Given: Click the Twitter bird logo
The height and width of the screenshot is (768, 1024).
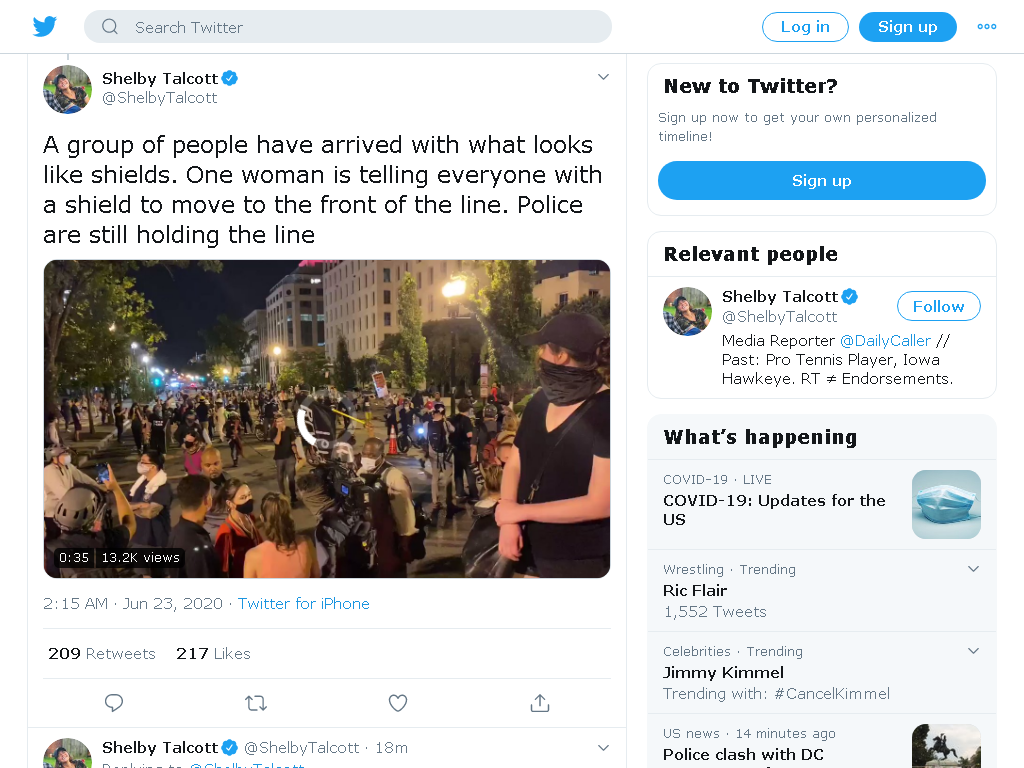Looking at the screenshot, I should click(45, 27).
